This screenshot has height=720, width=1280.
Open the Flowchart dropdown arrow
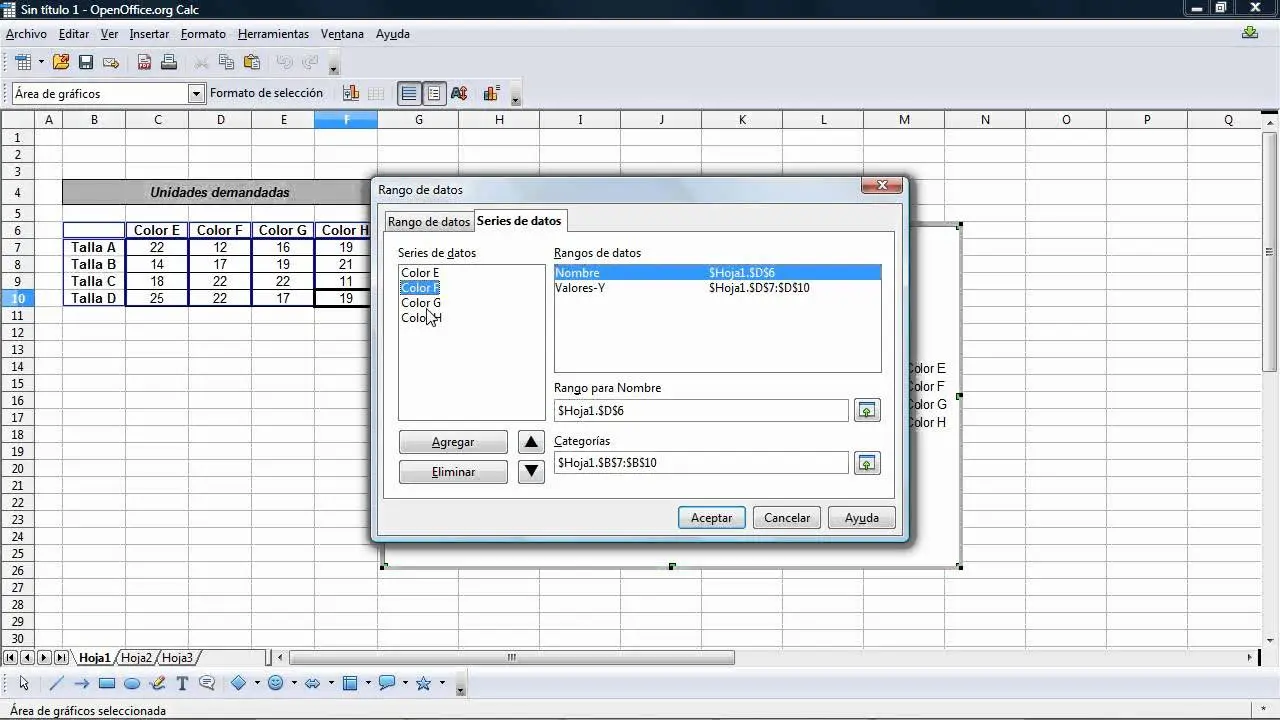coord(368,684)
